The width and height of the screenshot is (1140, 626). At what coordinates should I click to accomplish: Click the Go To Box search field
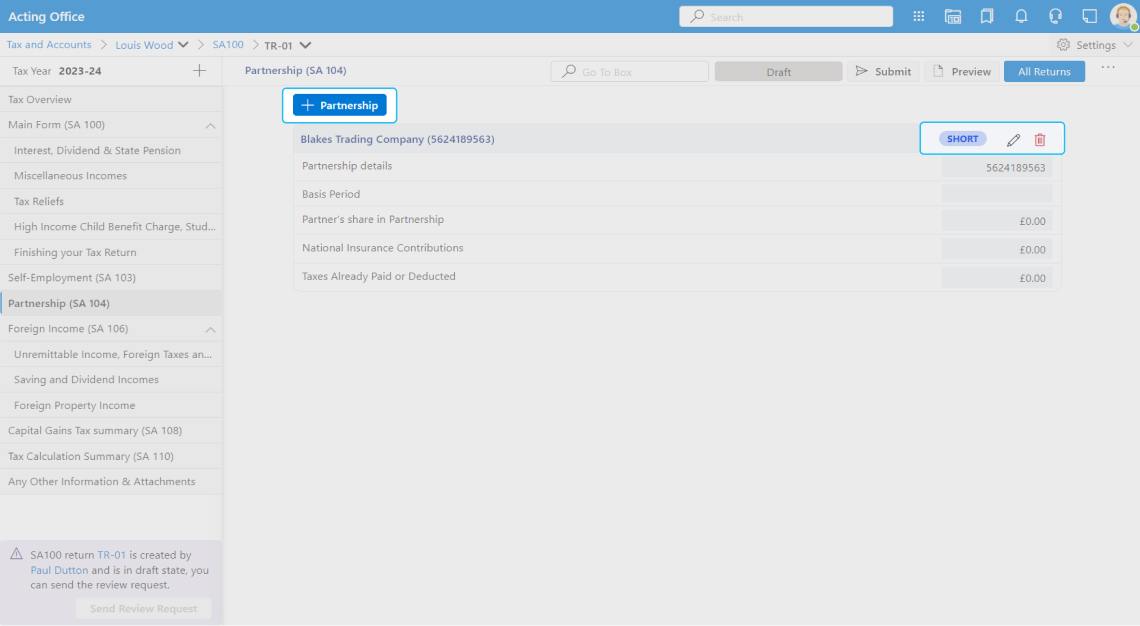point(630,72)
